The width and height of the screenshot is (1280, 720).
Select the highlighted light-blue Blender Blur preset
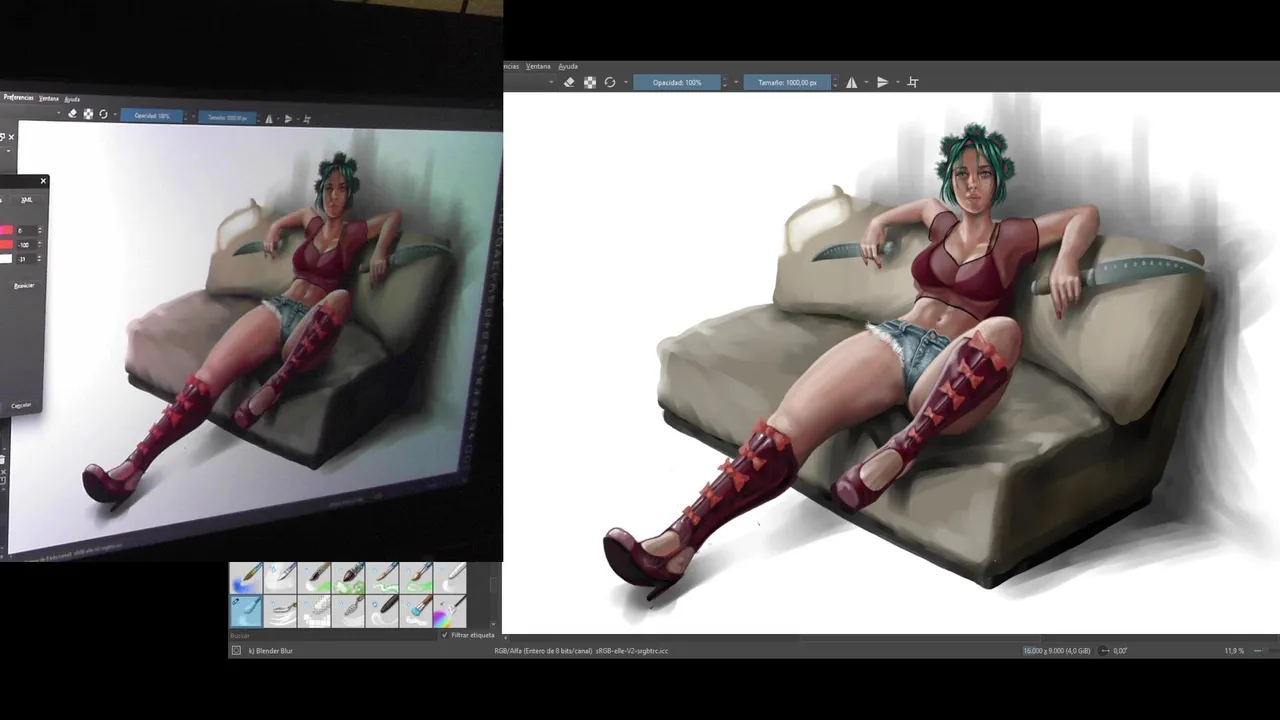(x=246, y=611)
